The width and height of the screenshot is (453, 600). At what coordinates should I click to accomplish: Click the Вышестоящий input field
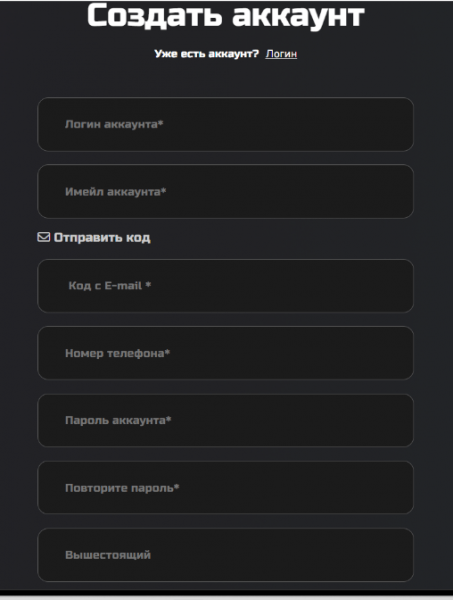click(x=225, y=555)
